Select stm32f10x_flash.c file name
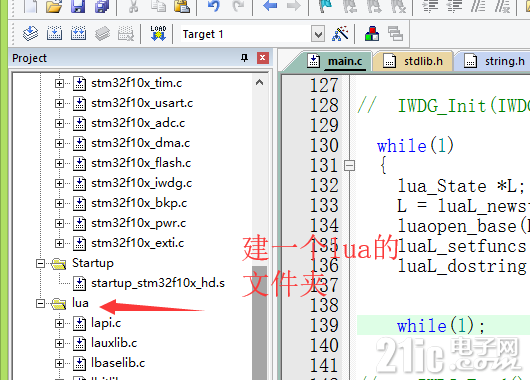 141,163
